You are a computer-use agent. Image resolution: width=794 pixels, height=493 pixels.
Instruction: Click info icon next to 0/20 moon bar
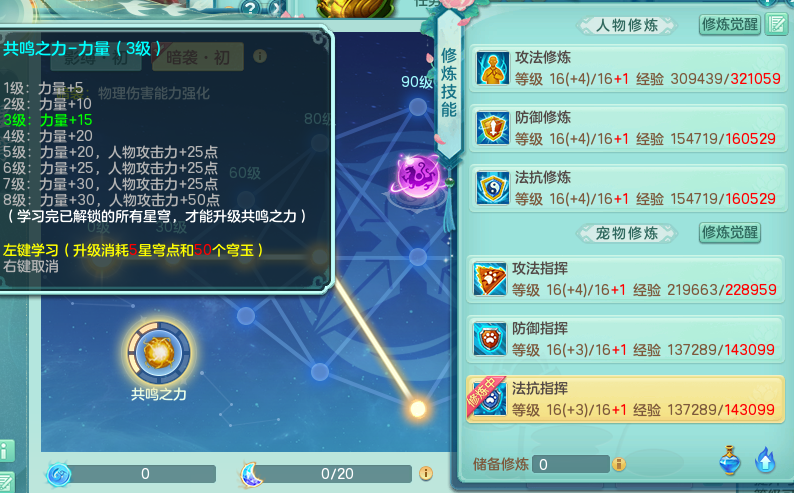(x=426, y=474)
